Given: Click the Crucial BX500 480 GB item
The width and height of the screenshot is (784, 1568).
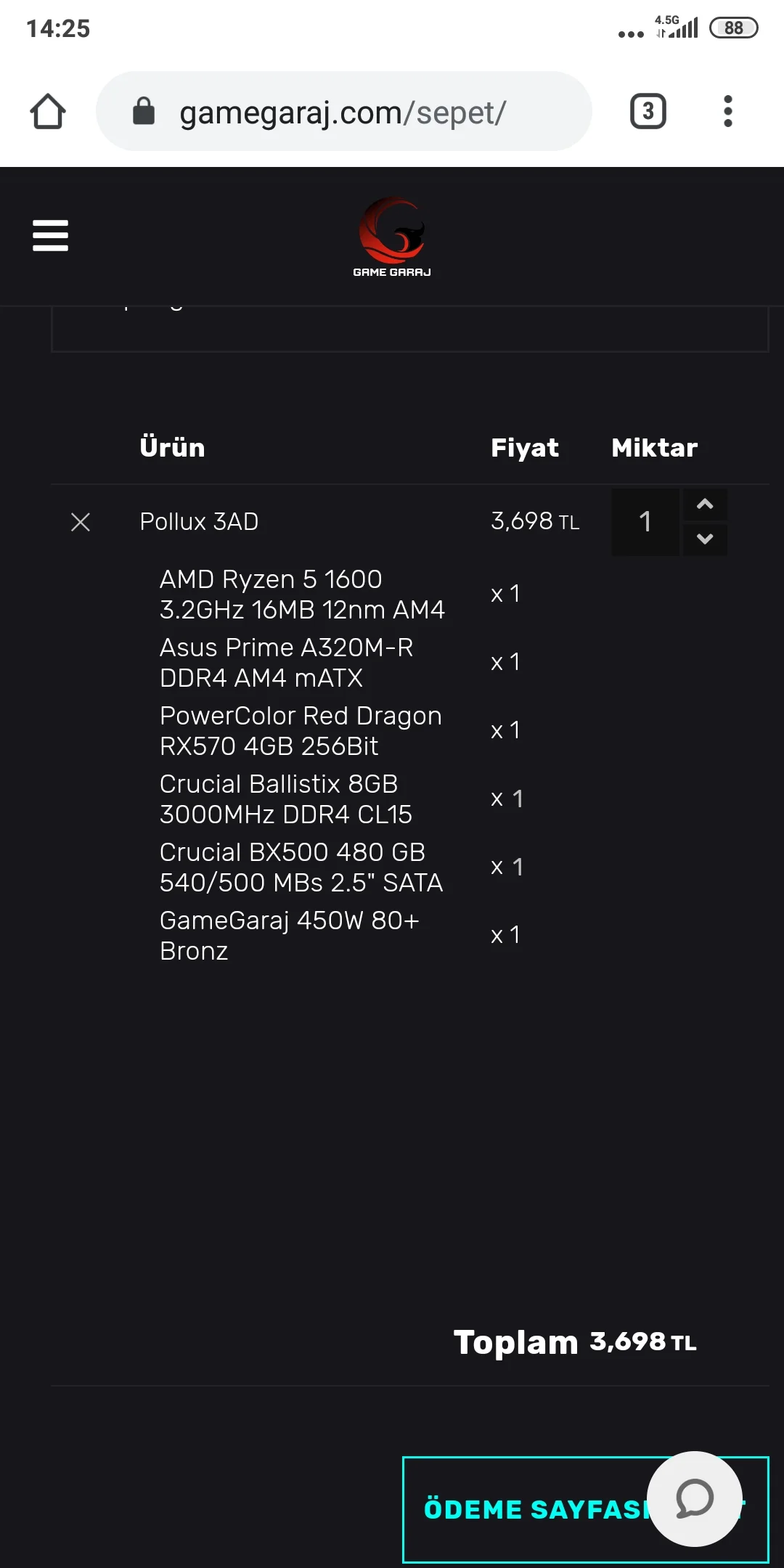Looking at the screenshot, I should point(301,867).
